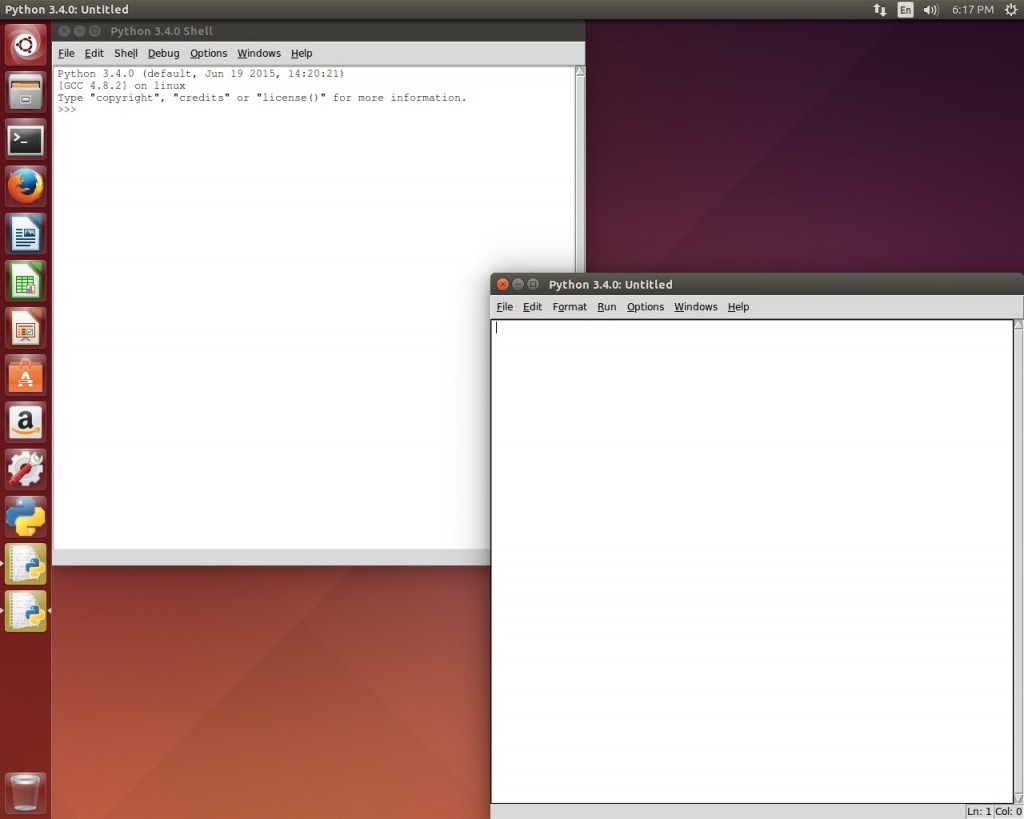Launch Firefox from the launcher
This screenshot has height=819, width=1024.
pyautogui.click(x=25, y=186)
